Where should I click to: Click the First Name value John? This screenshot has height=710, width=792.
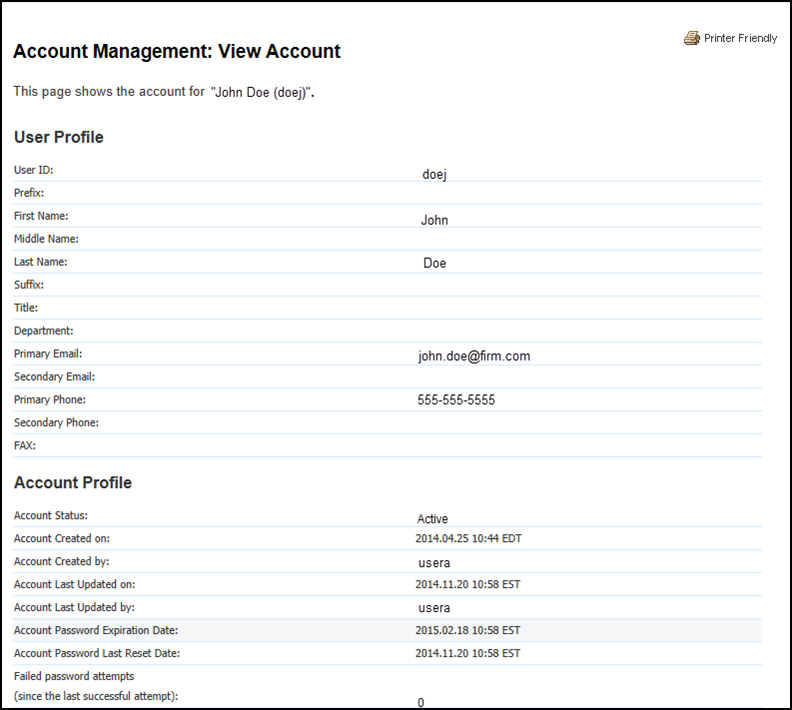(x=435, y=220)
